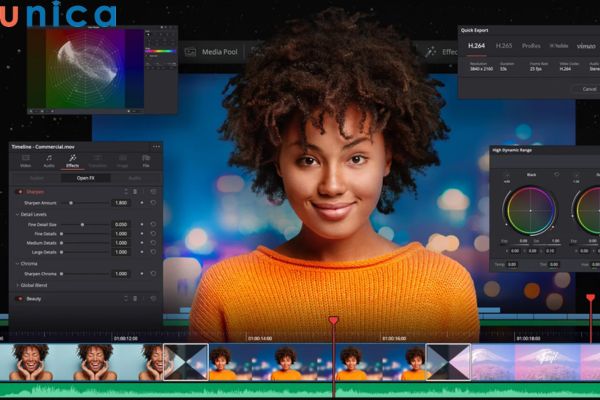Select the YouTube export preset
This screenshot has width=600, height=400.
coord(559,46)
